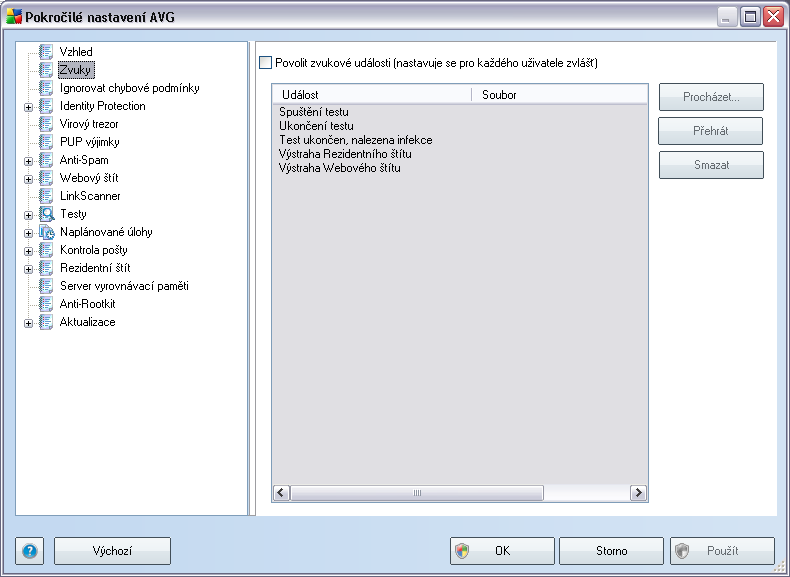
Task: Select the Aktualizace tree label
Action: tap(87, 322)
